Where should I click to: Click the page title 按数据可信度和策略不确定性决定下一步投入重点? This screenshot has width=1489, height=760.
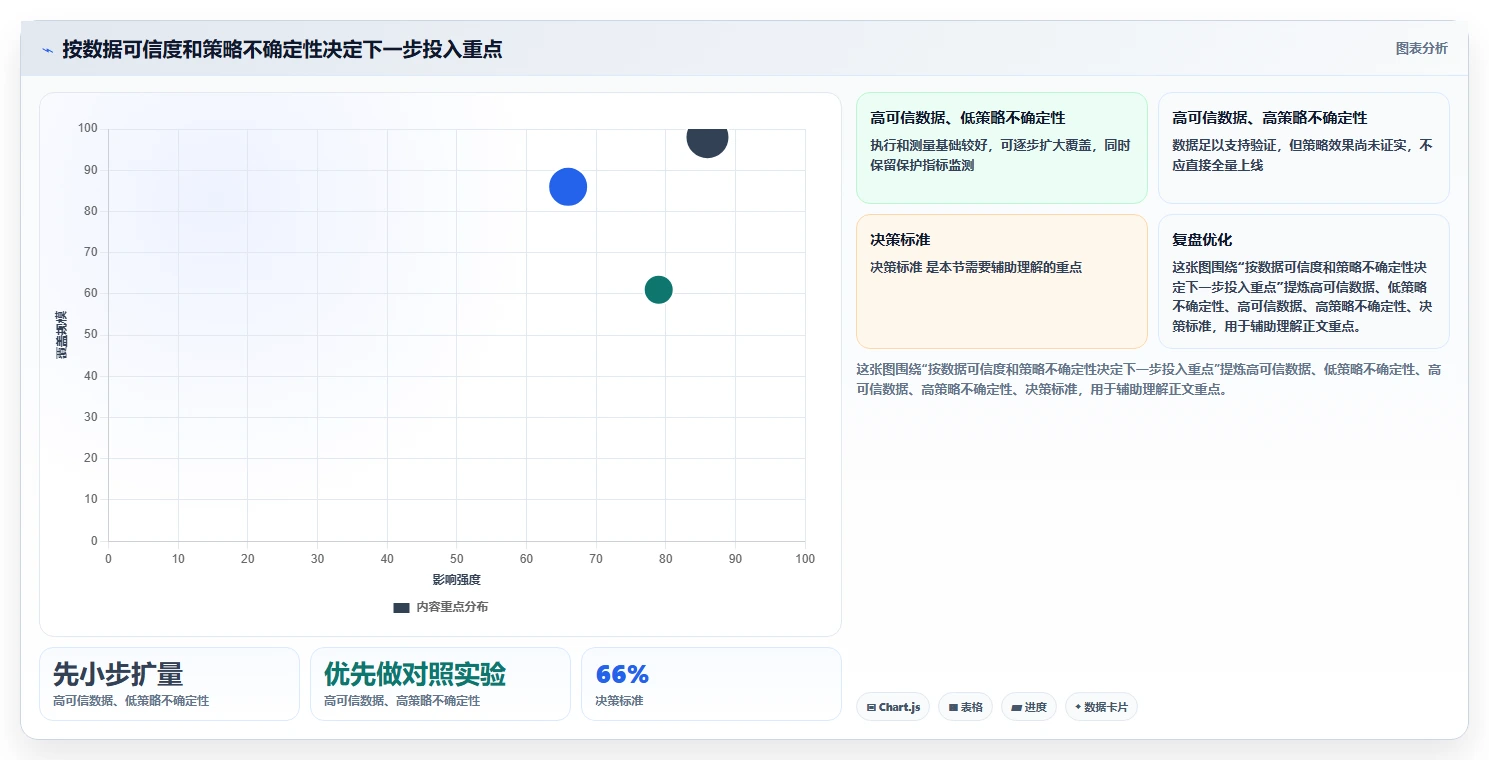(x=282, y=49)
